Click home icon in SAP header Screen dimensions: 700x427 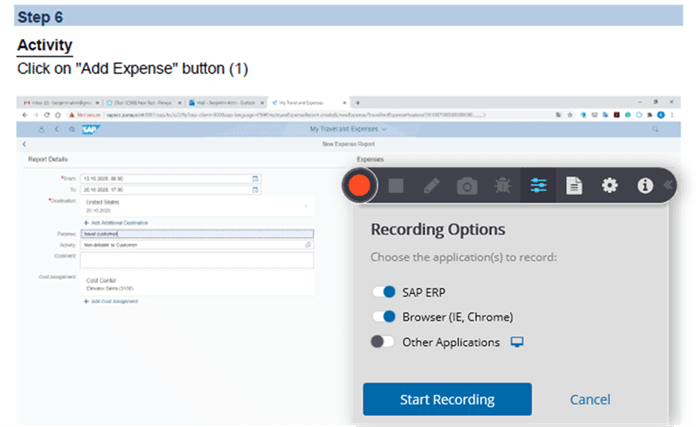tap(71, 129)
